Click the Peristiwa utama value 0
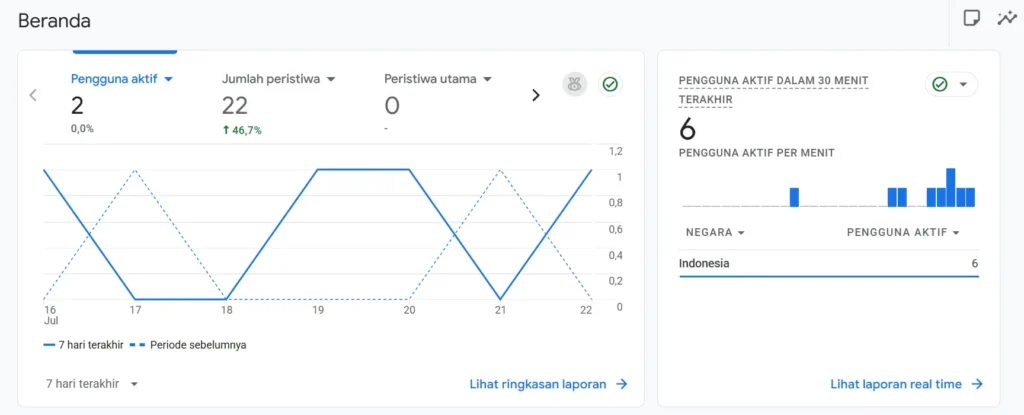This screenshot has height=415, width=1024. coord(392,105)
